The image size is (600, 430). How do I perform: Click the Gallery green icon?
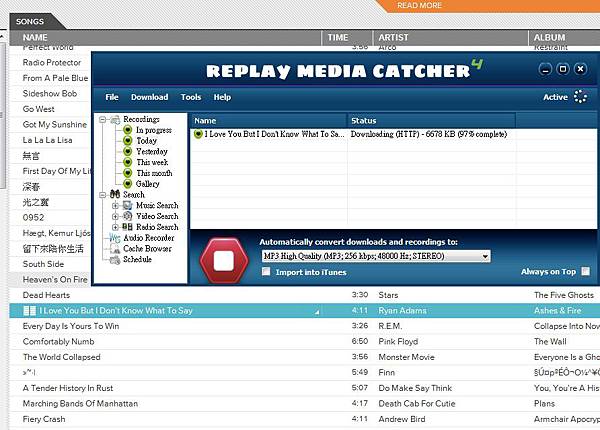pos(128,184)
